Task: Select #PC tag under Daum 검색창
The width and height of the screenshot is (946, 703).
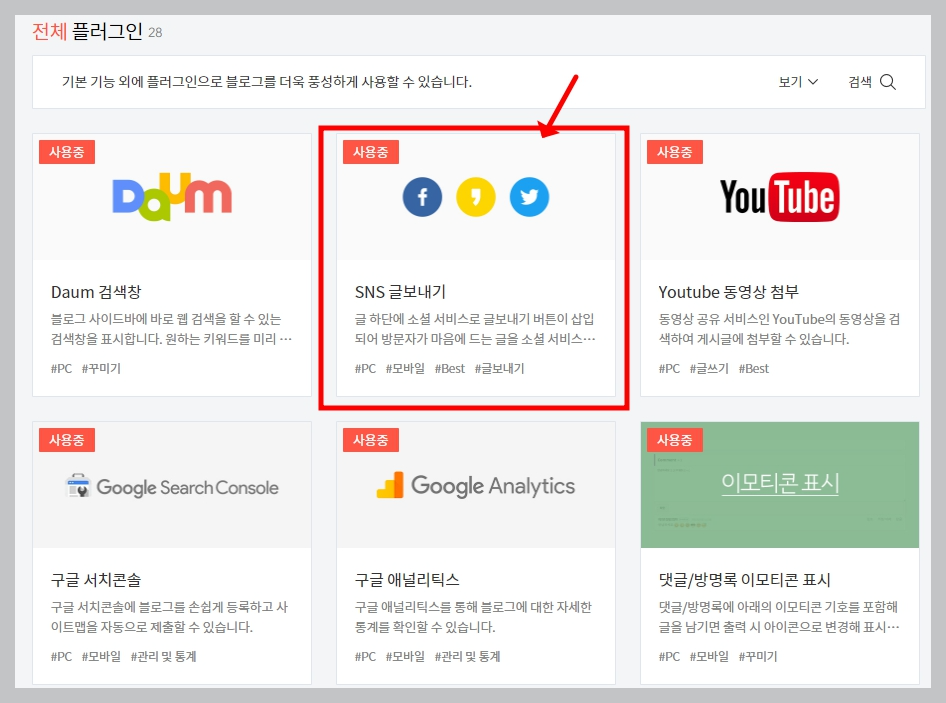Action: click(x=61, y=368)
